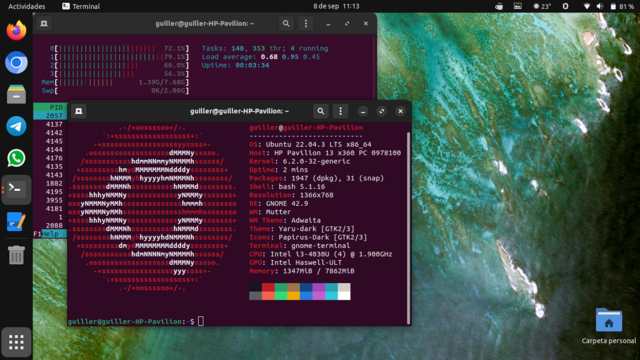The height and width of the screenshot is (360, 640).
Task: Click the Terminal dock icon
Action: click(16, 189)
